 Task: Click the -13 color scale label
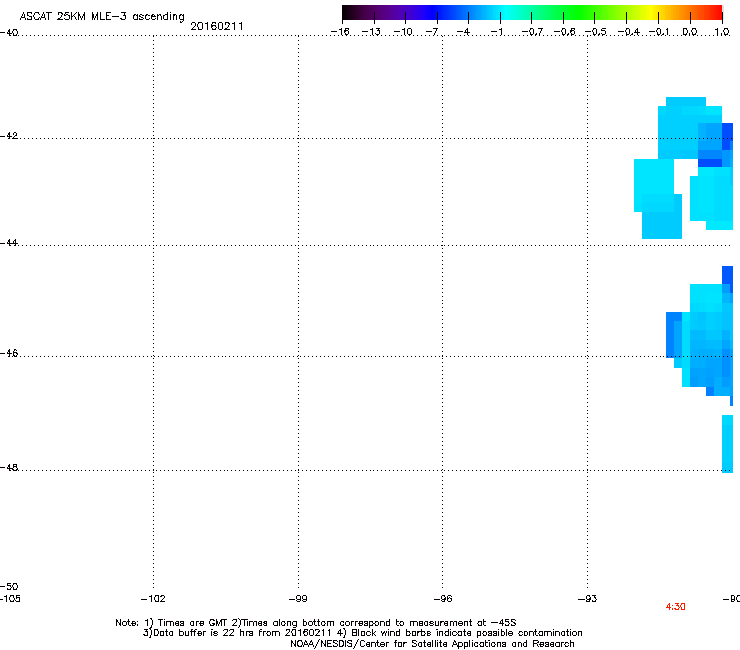[371, 32]
